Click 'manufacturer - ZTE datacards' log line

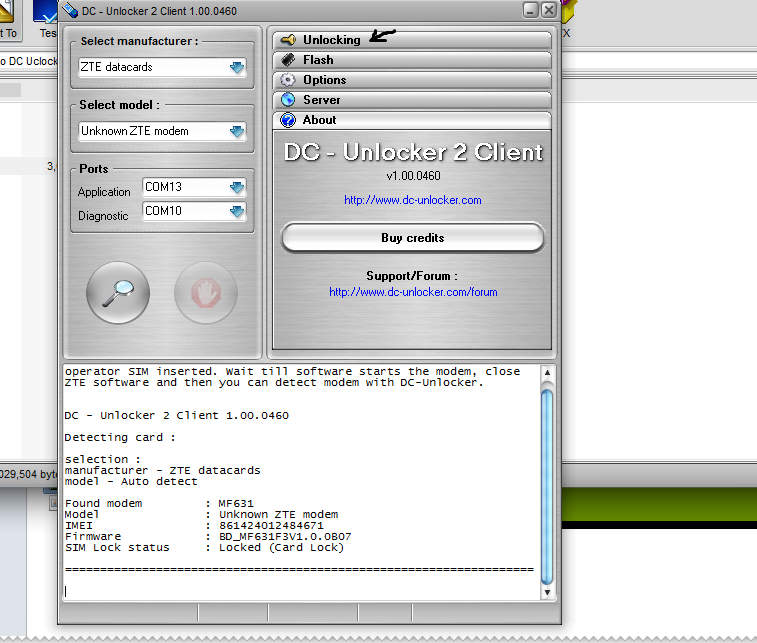coord(163,471)
